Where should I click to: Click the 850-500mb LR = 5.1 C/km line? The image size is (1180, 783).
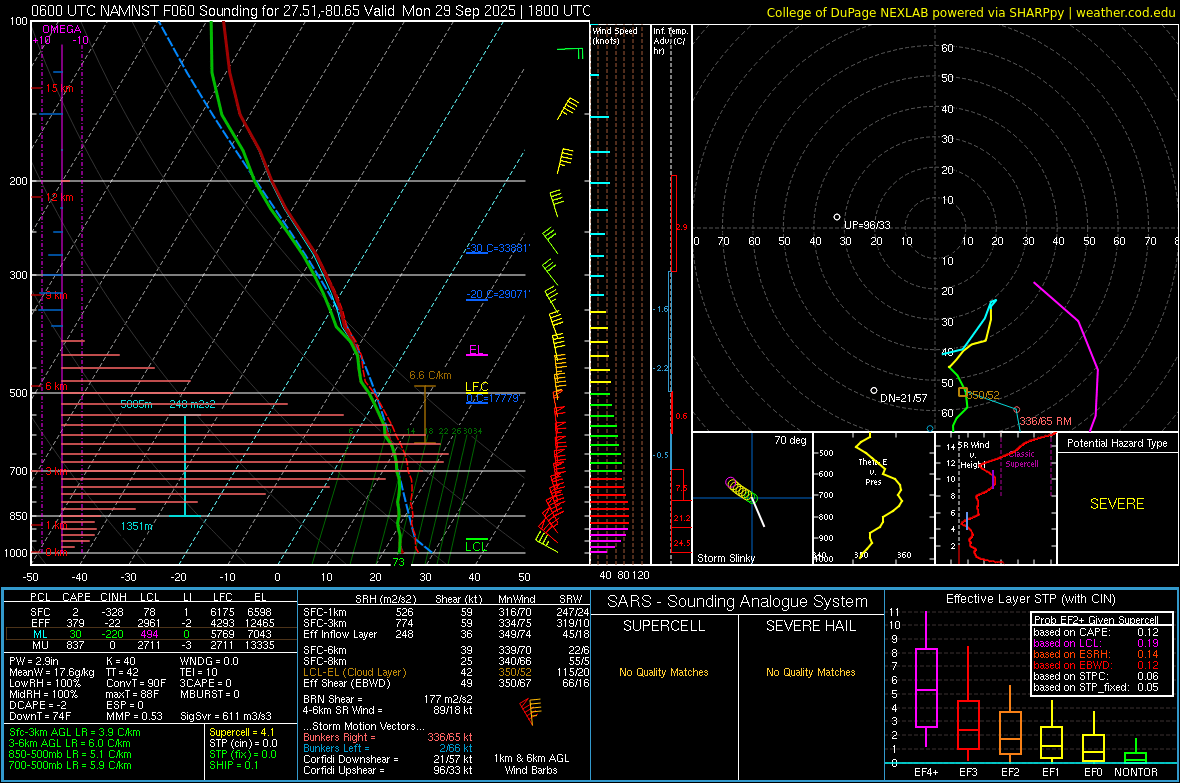(x=70, y=754)
